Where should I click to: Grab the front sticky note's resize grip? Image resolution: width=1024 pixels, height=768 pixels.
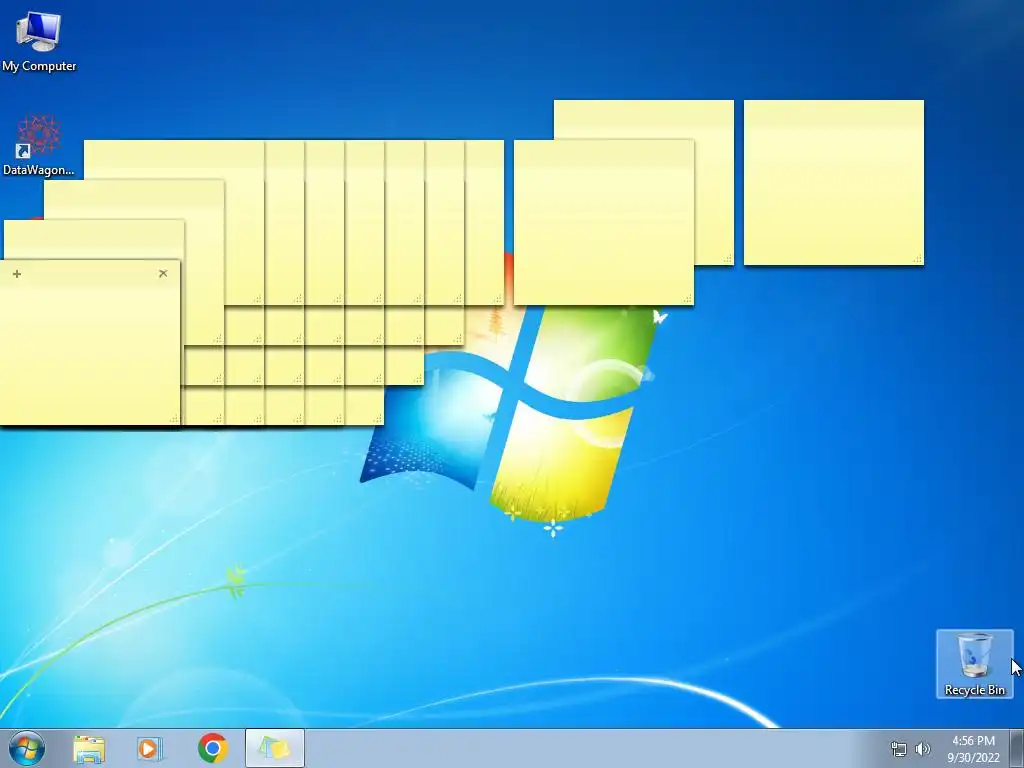coord(174,420)
